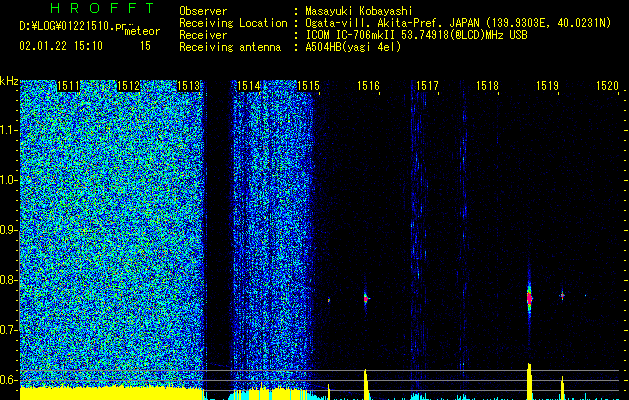Click the Receiving antenna label

(230, 47)
